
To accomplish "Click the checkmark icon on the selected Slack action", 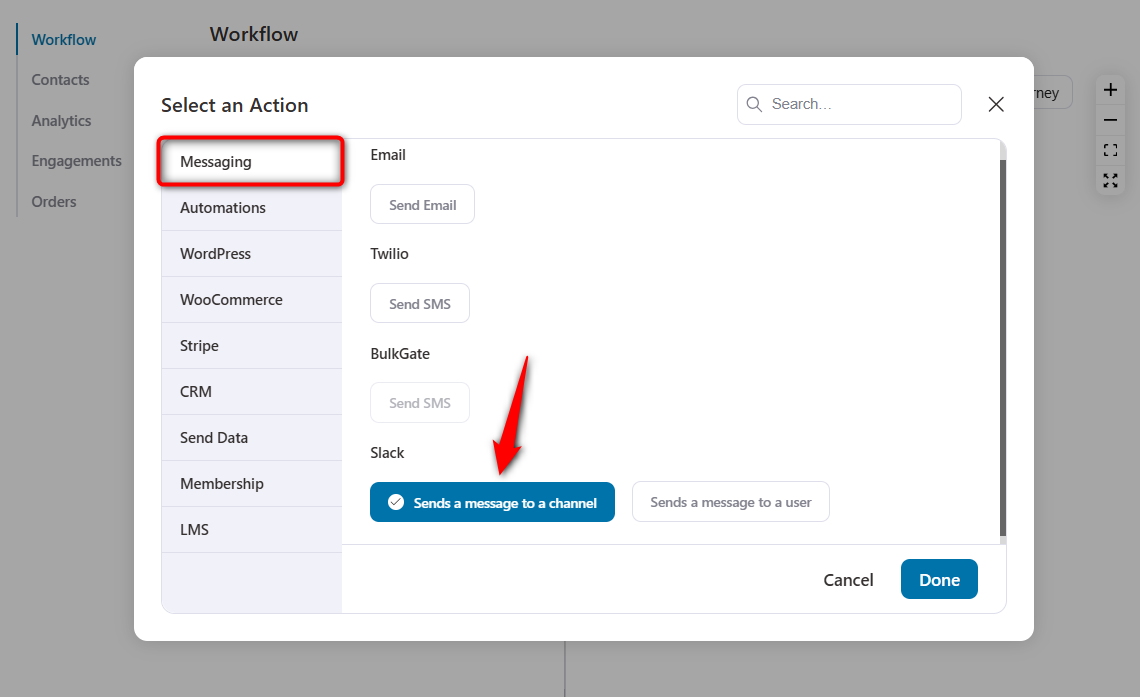I will pyautogui.click(x=398, y=502).
